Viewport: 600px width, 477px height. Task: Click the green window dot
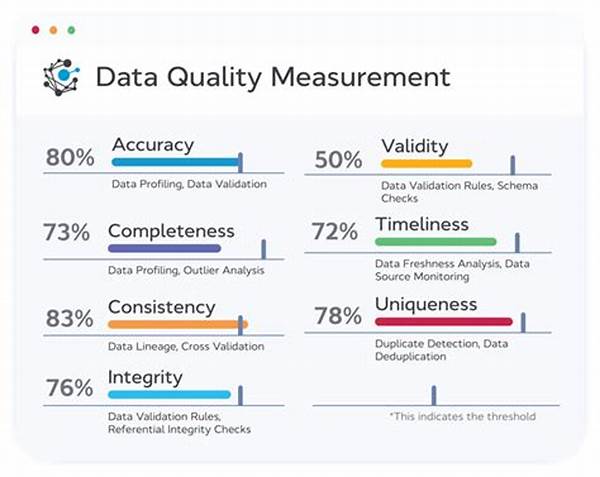pyautogui.click(x=71, y=30)
